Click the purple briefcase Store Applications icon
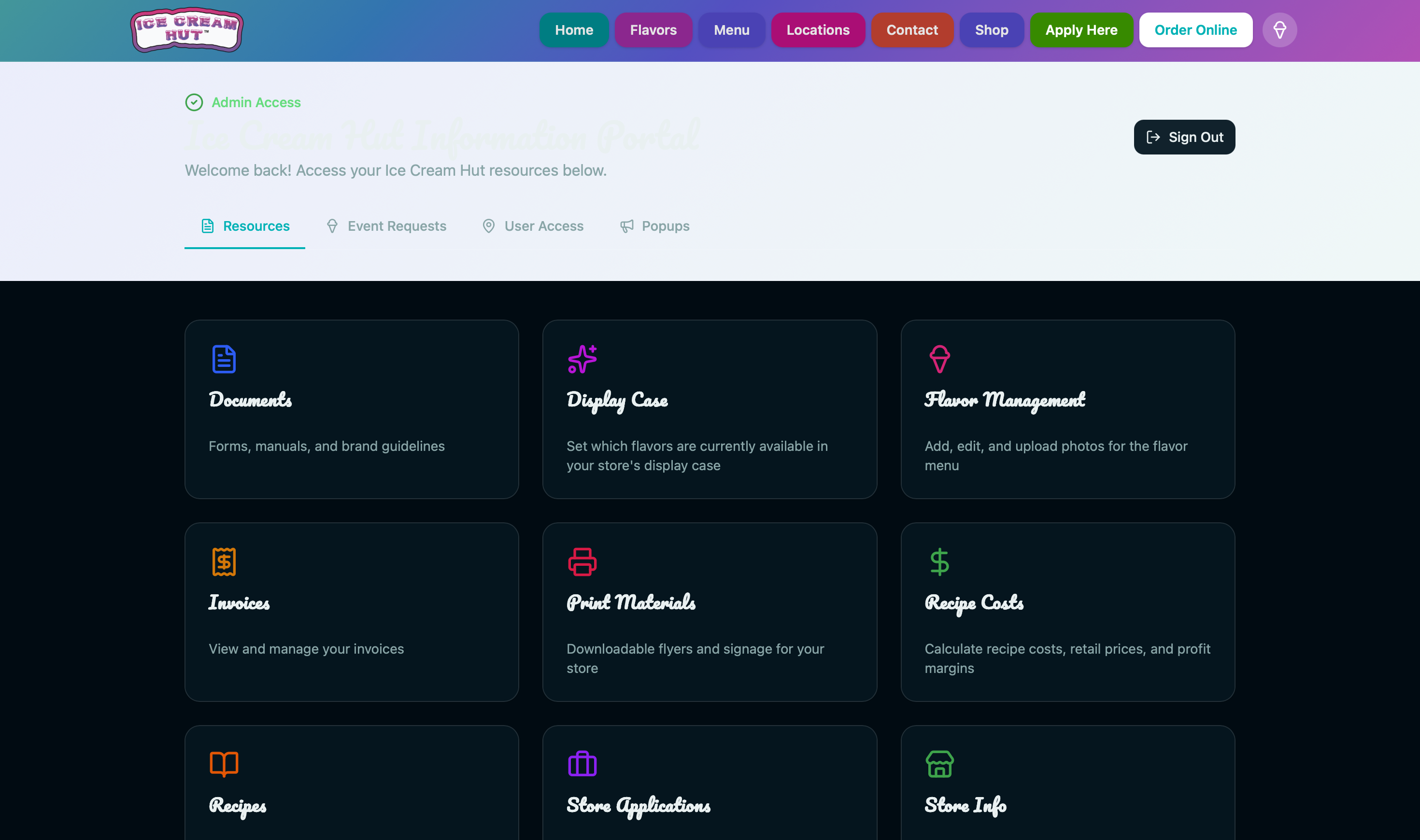The height and width of the screenshot is (840, 1420). pyautogui.click(x=582, y=764)
